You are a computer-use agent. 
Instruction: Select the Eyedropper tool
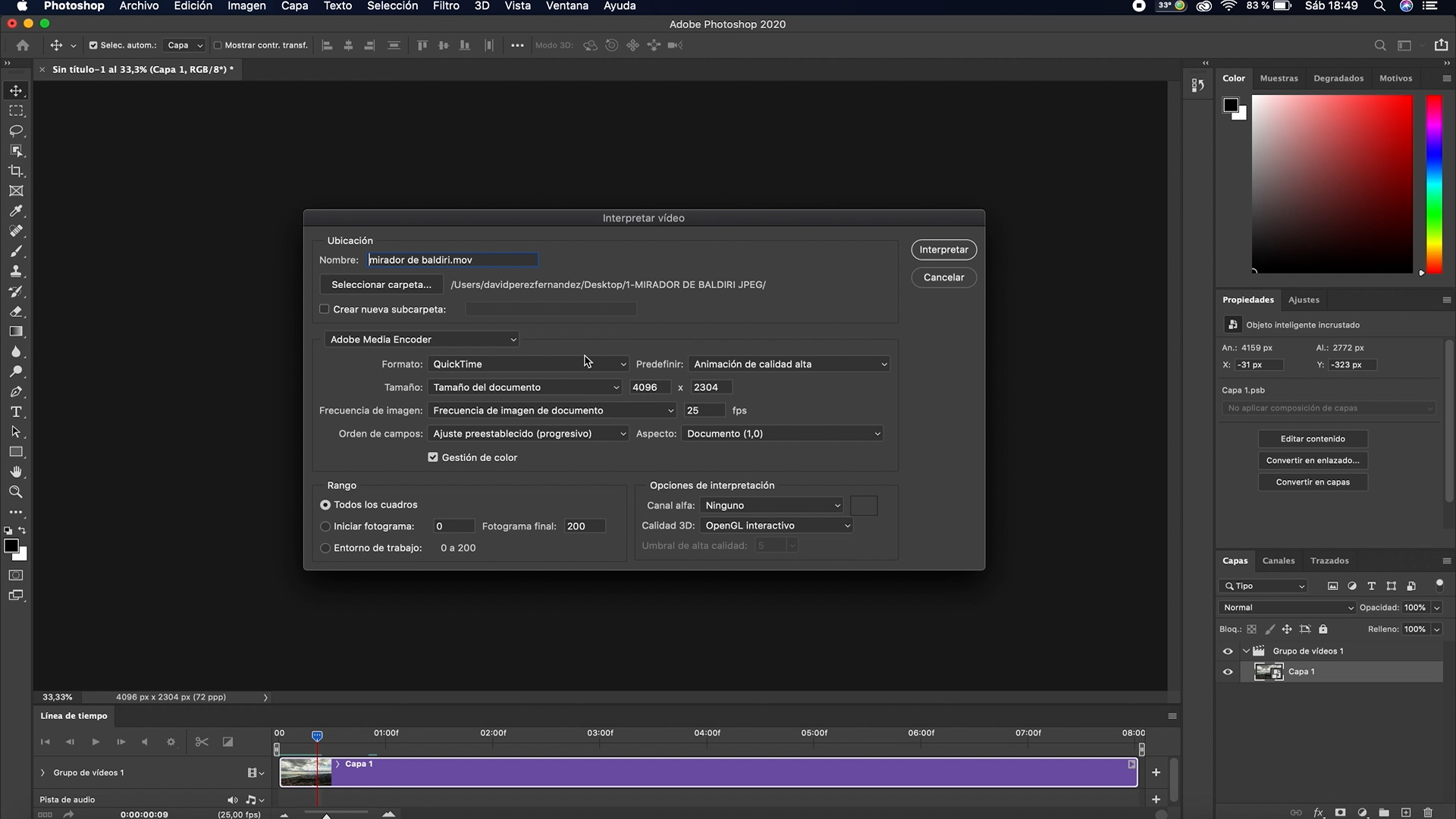[x=15, y=211]
